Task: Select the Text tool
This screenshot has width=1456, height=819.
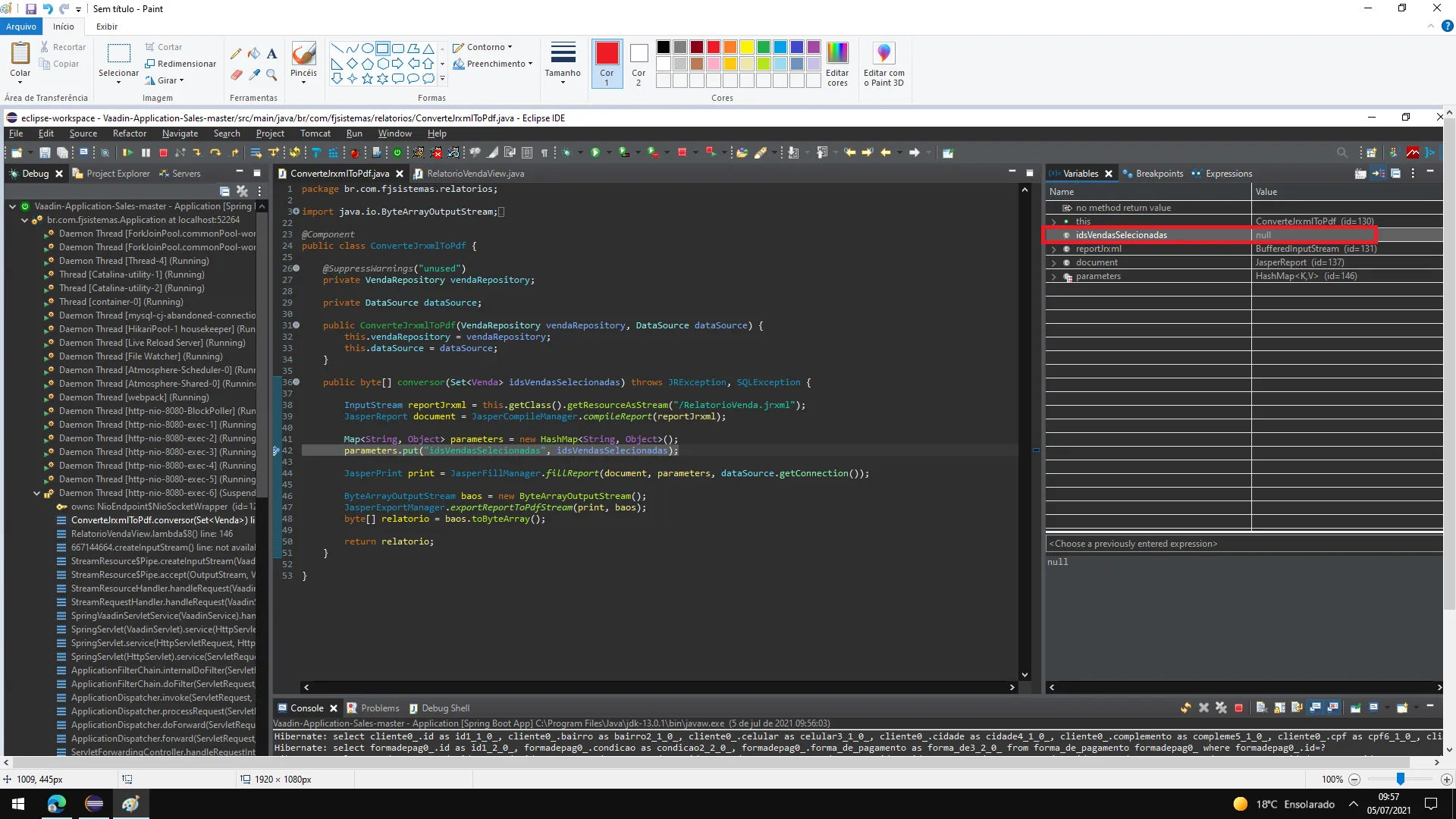Action: pos(271,54)
